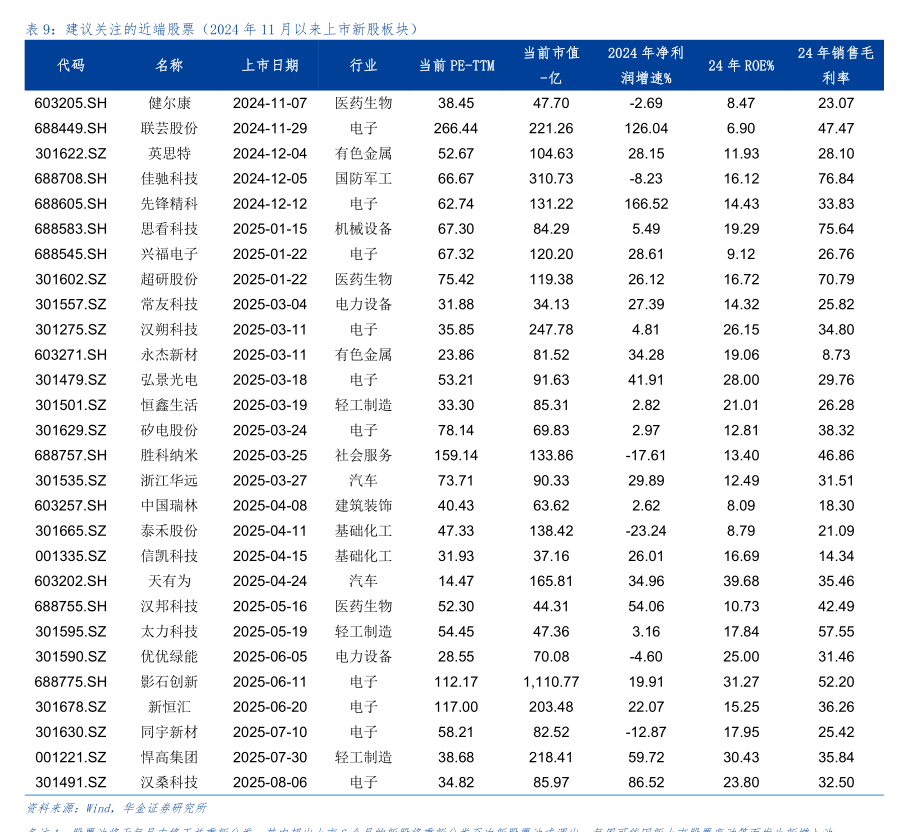897x832 pixels.
Task: Click stock name 汉桑科技
Action: click(x=169, y=783)
